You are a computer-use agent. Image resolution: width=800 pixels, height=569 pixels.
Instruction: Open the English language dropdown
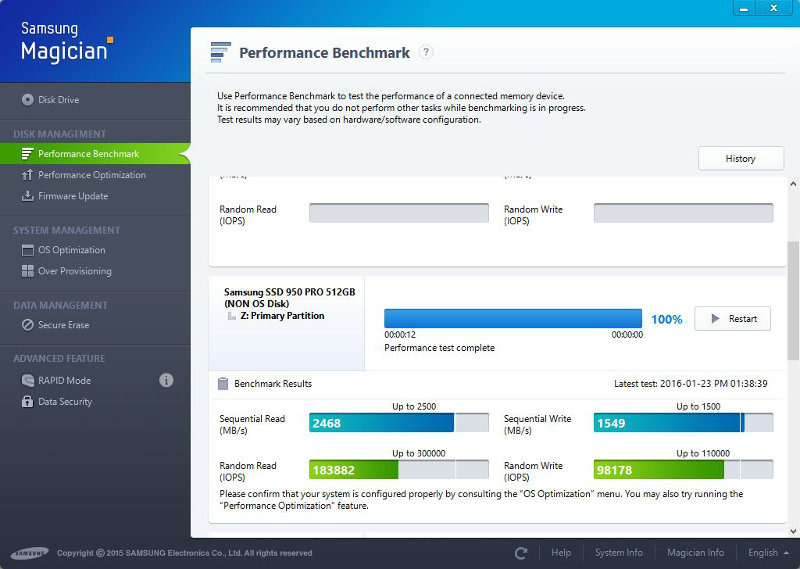point(768,553)
